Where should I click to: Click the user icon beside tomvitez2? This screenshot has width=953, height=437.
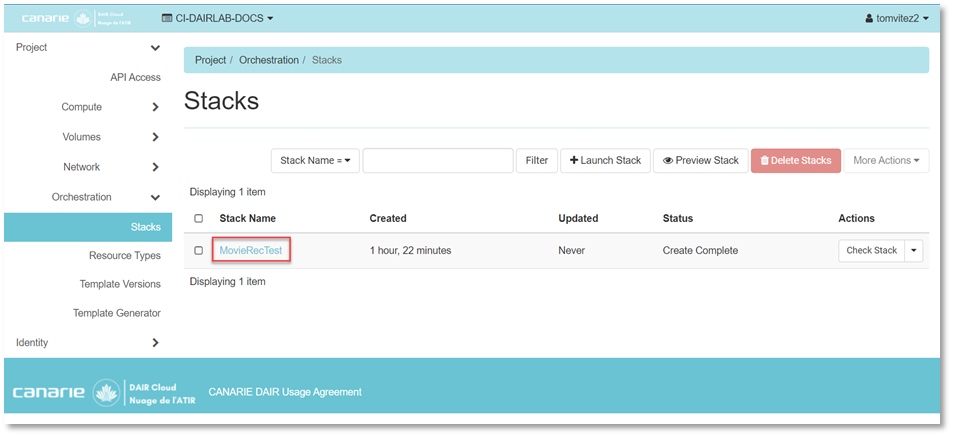tap(869, 19)
